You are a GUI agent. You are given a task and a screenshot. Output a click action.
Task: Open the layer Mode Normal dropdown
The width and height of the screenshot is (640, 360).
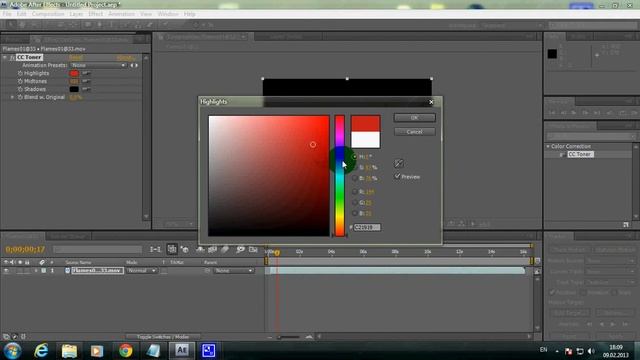[141, 271]
